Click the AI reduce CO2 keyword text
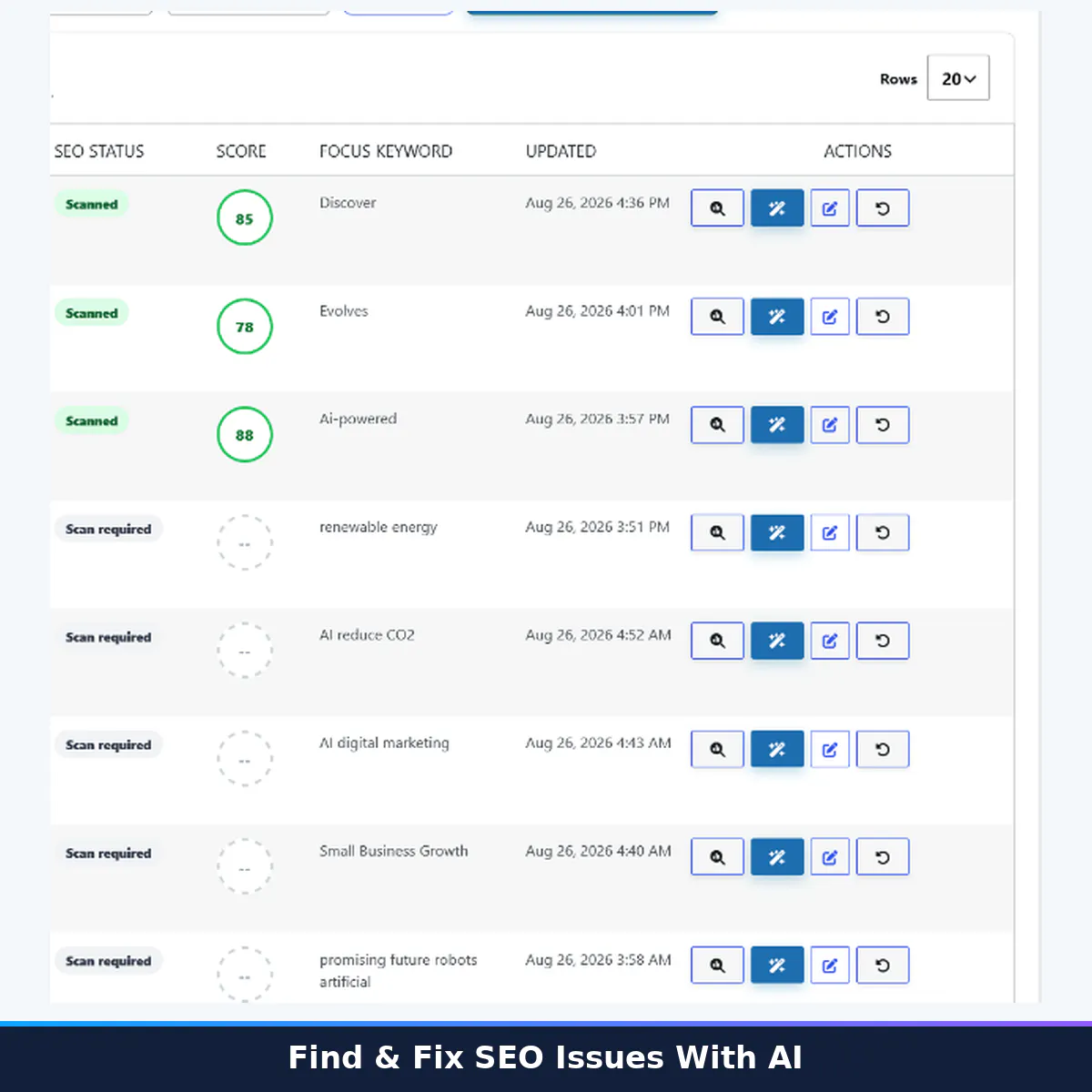This screenshot has width=1092, height=1092. tap(367, 635)
